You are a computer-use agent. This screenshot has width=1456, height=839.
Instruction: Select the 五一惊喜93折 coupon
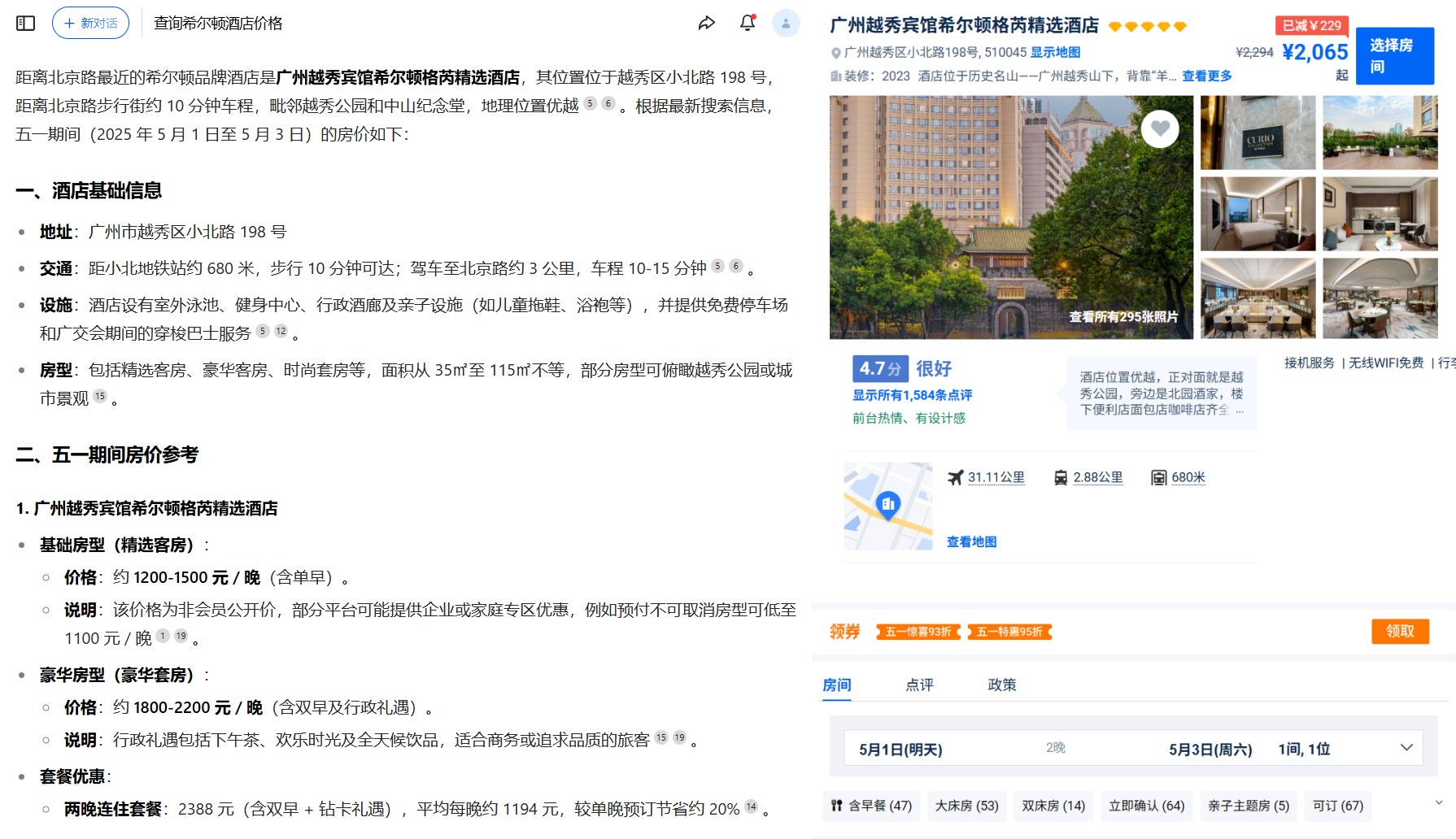point(918,632)
